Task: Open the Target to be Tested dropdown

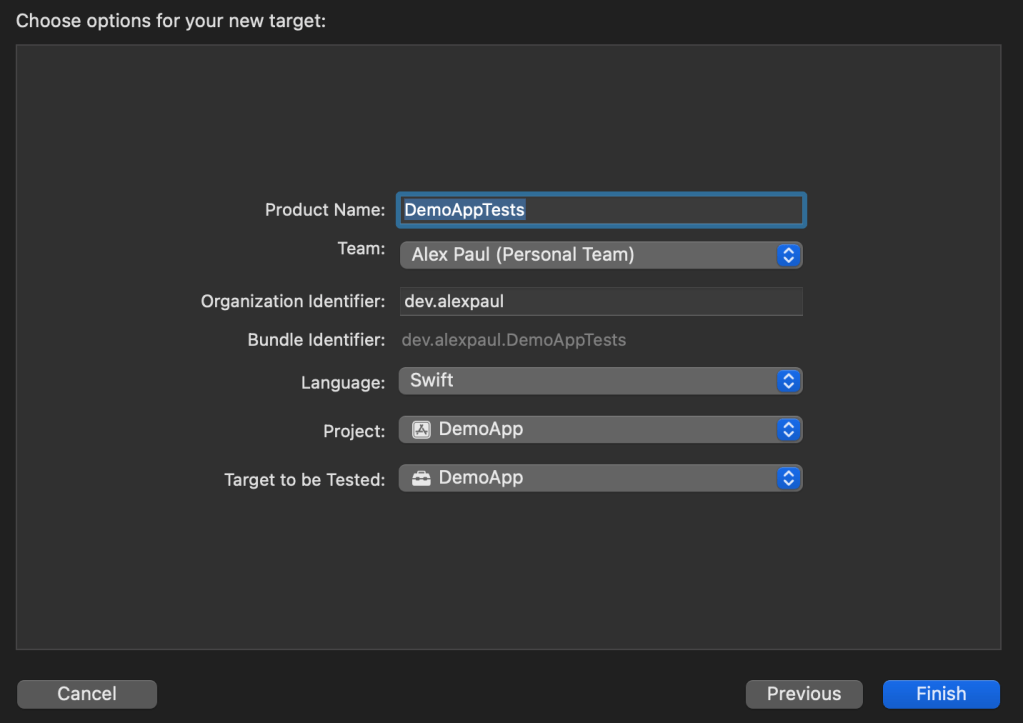Action: click(588, 478)
